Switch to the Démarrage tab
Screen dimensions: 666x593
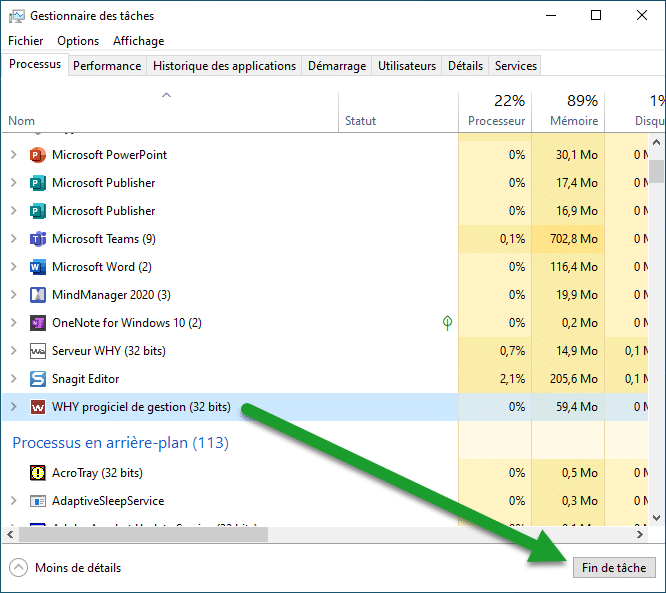click(x=337, y=66)
